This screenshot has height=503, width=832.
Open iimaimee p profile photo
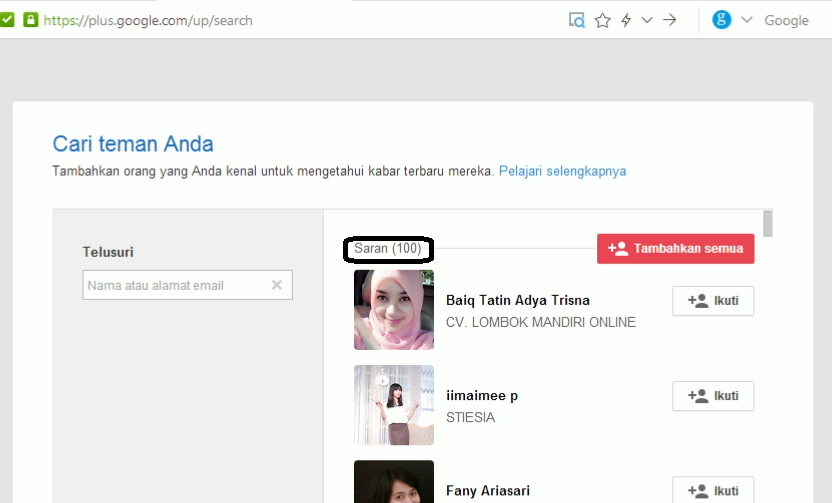pos(394,405)
